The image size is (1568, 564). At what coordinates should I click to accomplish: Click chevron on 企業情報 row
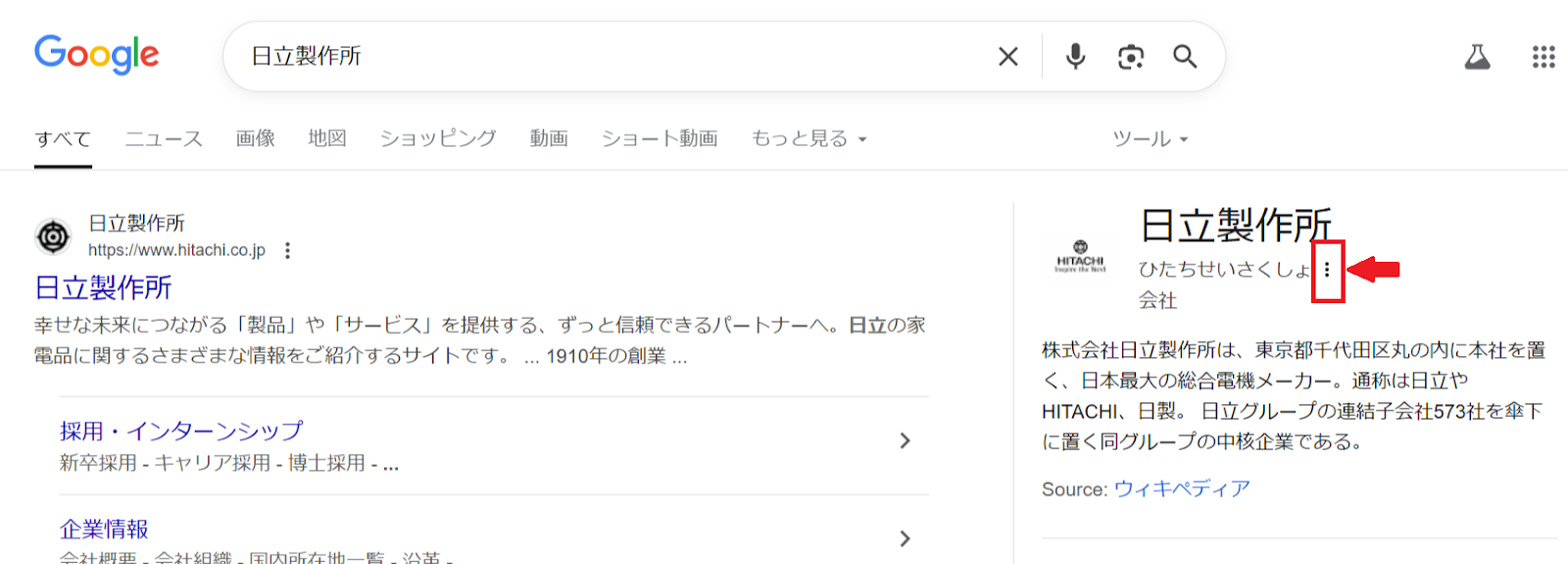click(905, 538)
